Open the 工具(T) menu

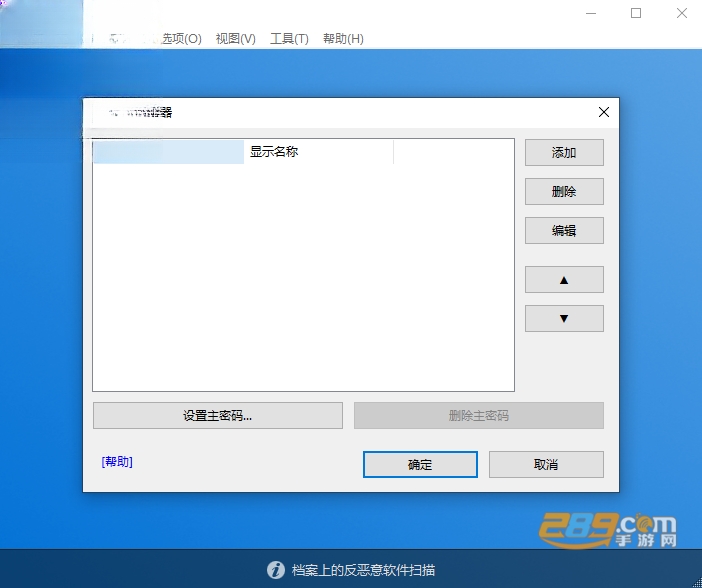[x=289, y=39]
